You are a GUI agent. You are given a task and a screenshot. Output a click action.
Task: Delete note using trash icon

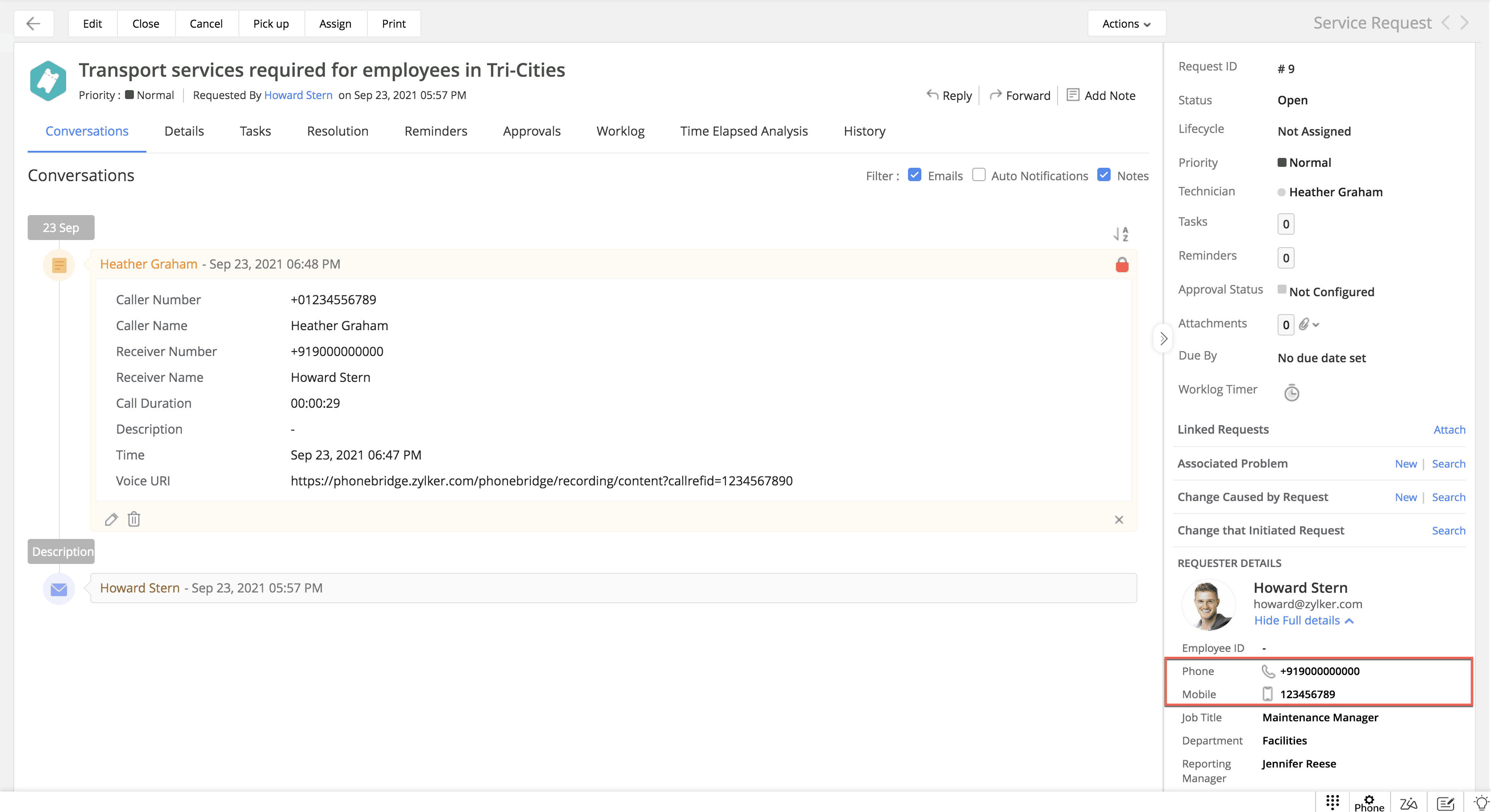click(134, 519)
